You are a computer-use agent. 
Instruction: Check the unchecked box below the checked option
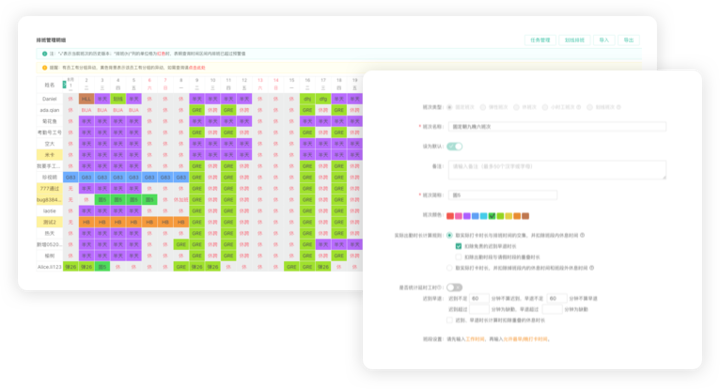[458, 257]
